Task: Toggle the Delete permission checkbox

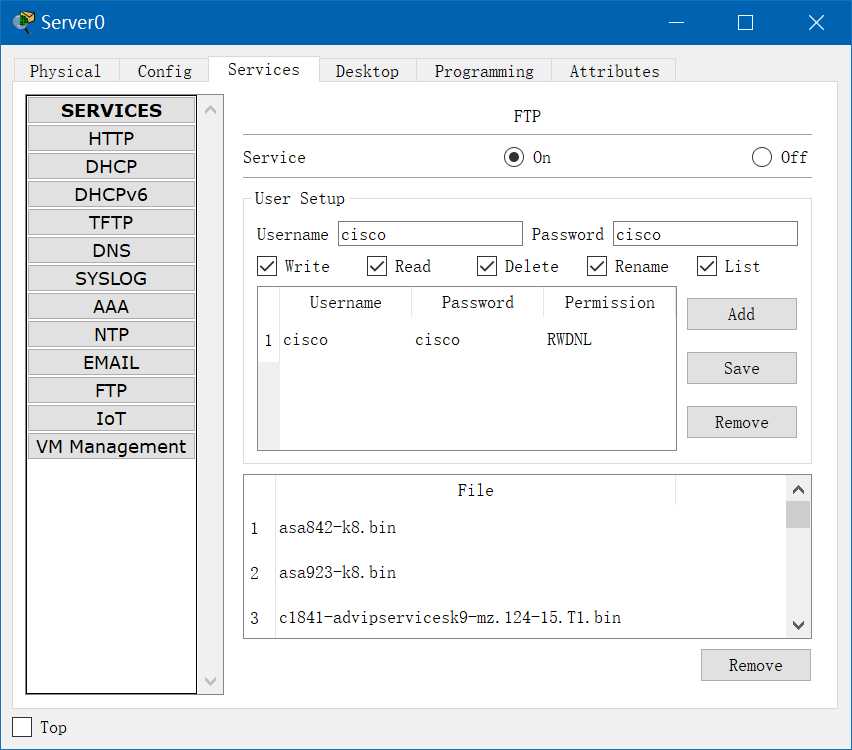Action: pyautogui.click(x=486, y=266)
